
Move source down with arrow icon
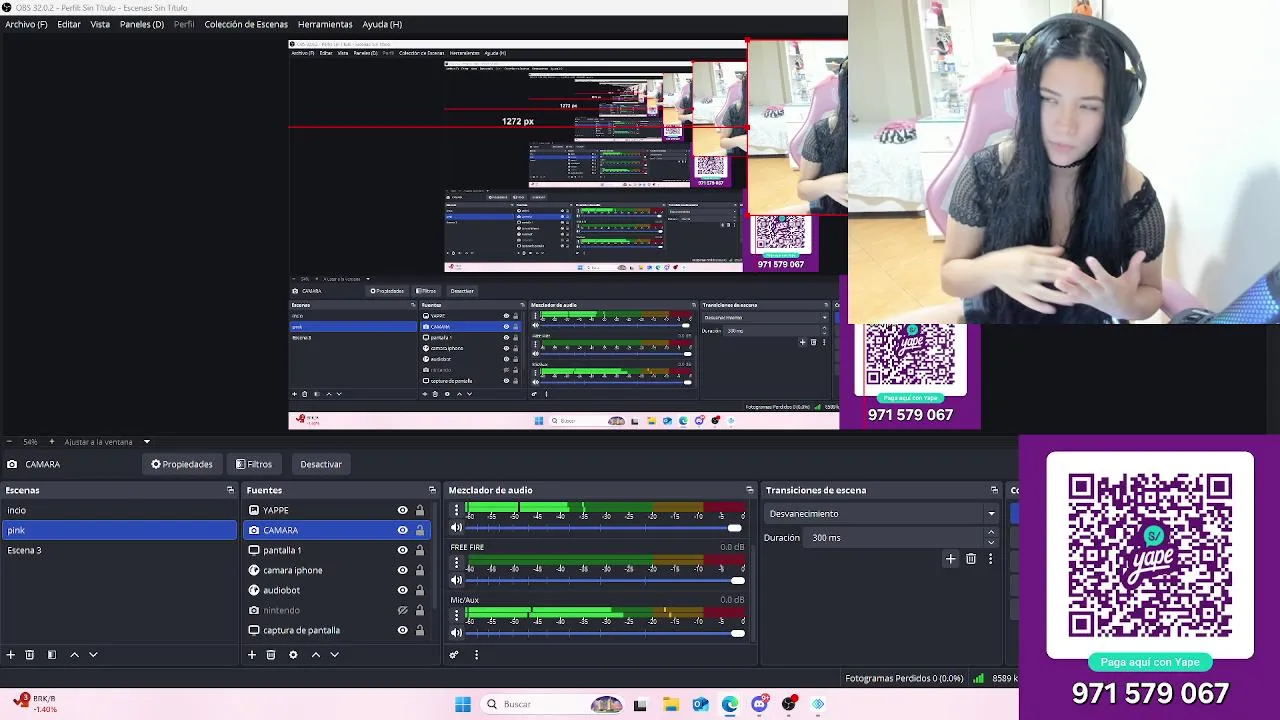pos(335,655)
